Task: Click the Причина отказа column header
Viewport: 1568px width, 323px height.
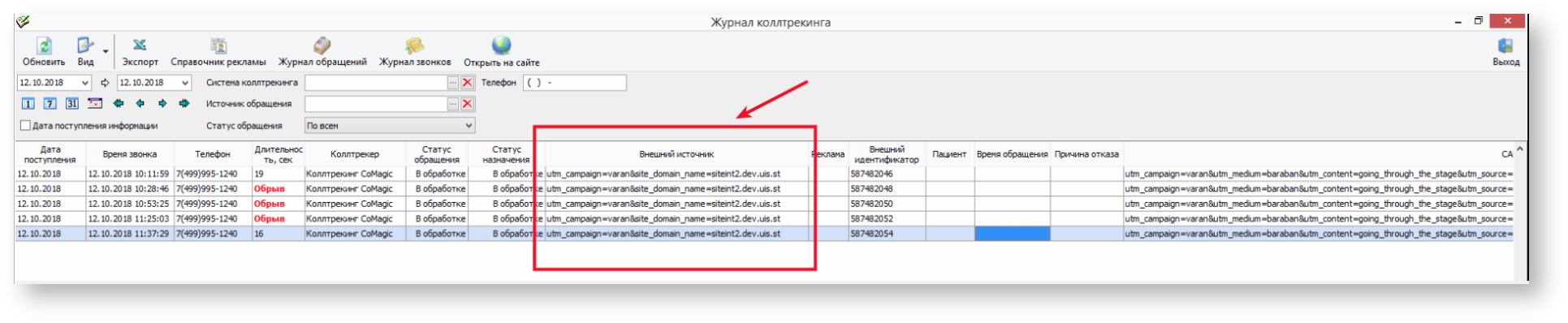Action: (1086, 154)
